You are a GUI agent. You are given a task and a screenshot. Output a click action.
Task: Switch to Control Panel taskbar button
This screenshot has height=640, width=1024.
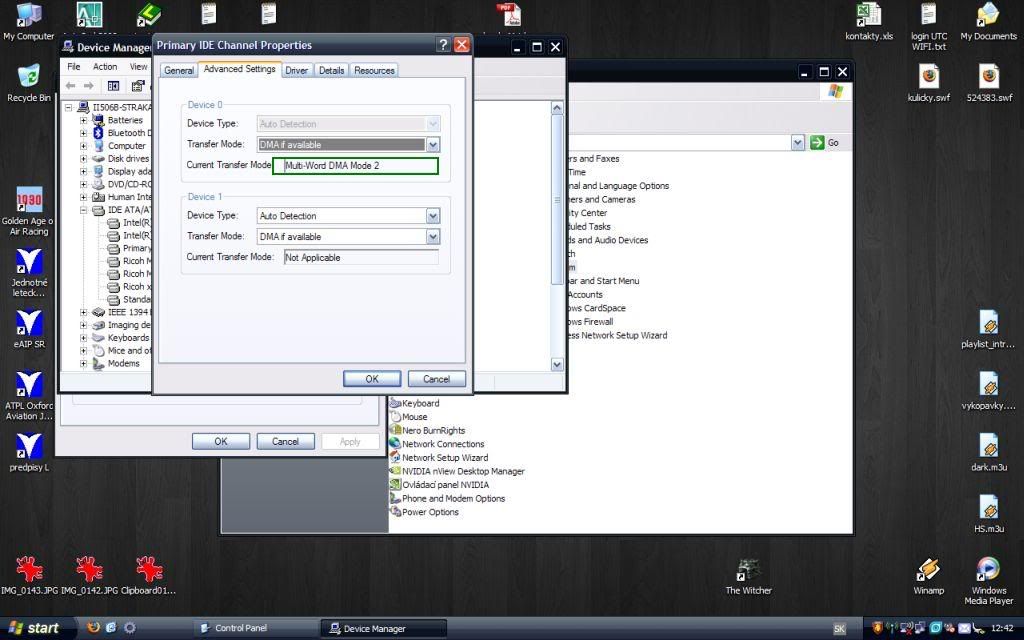(x=253, y=628)
